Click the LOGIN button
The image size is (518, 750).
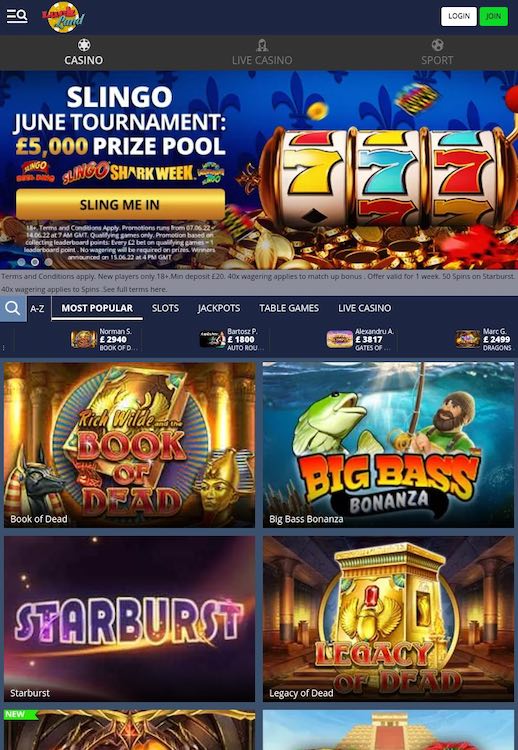(x=459, y=16)
